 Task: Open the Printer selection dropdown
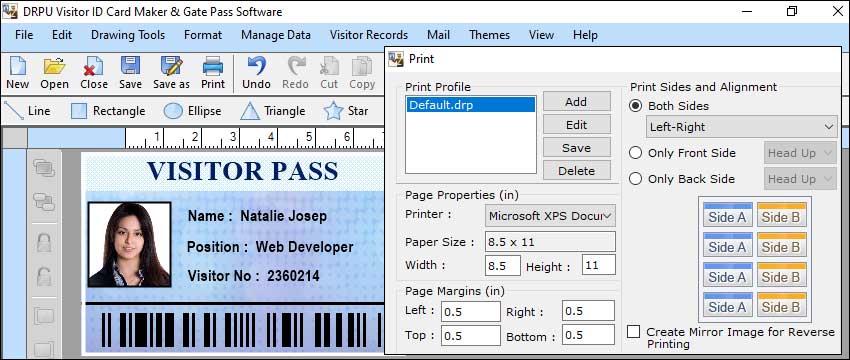click(x=550, y=215)
